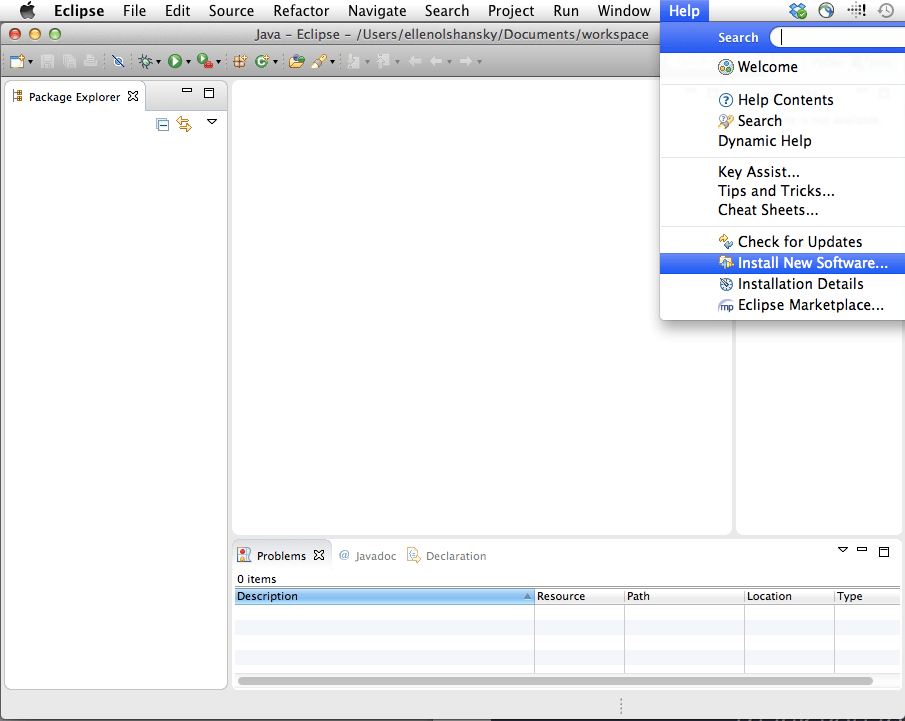Click the Print toolbar icon
The width and height of the screenshot is (905, 721).
coord(91,61)
